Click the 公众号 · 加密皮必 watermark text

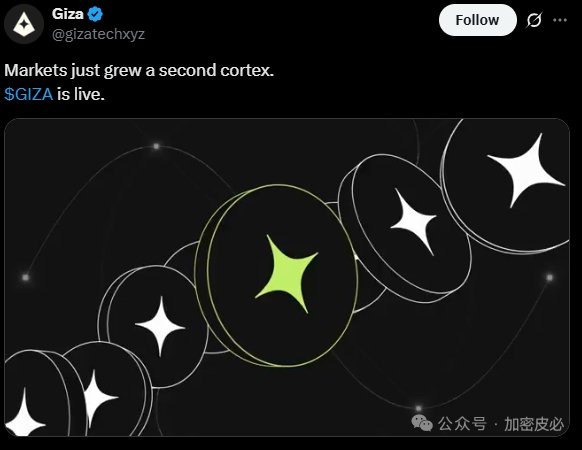(501, 424)
